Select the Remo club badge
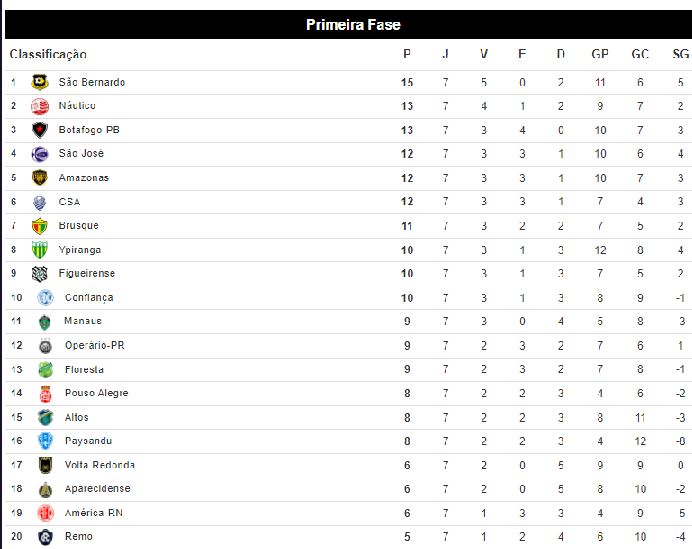Viewport: 692px width, 549px height. point(44,537)
